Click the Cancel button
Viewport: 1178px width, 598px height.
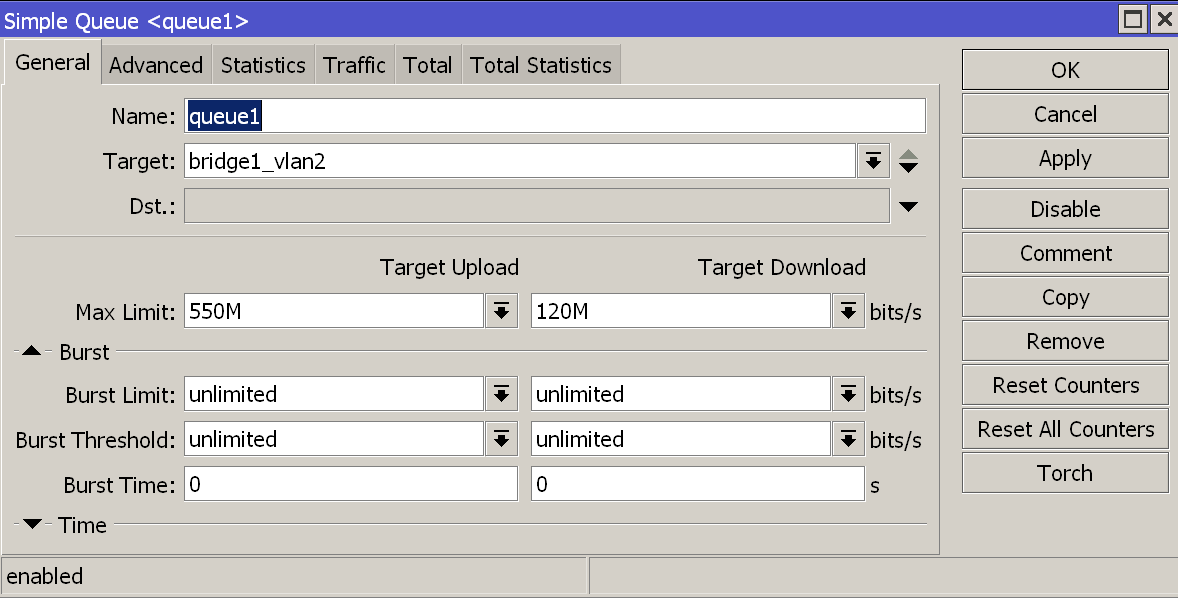click(x=1065, y=114)
